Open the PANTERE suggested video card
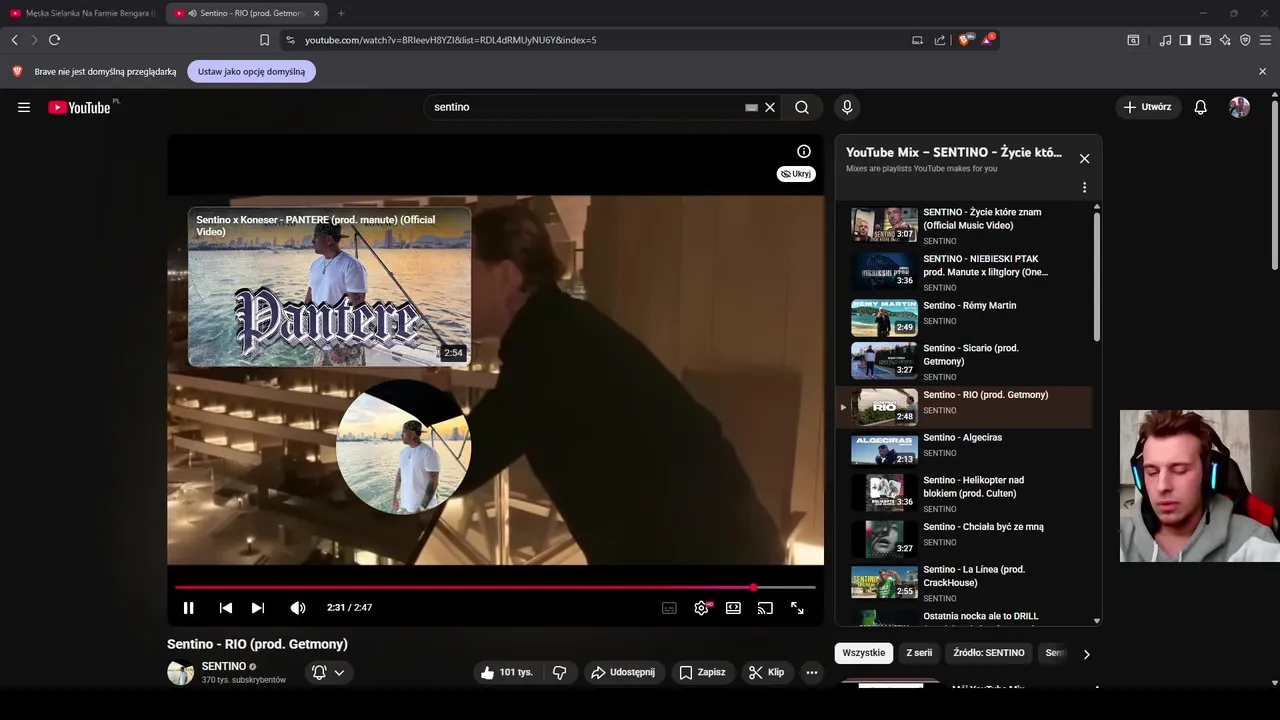Viewport: 1280px width, 720px height. point(329,287)
